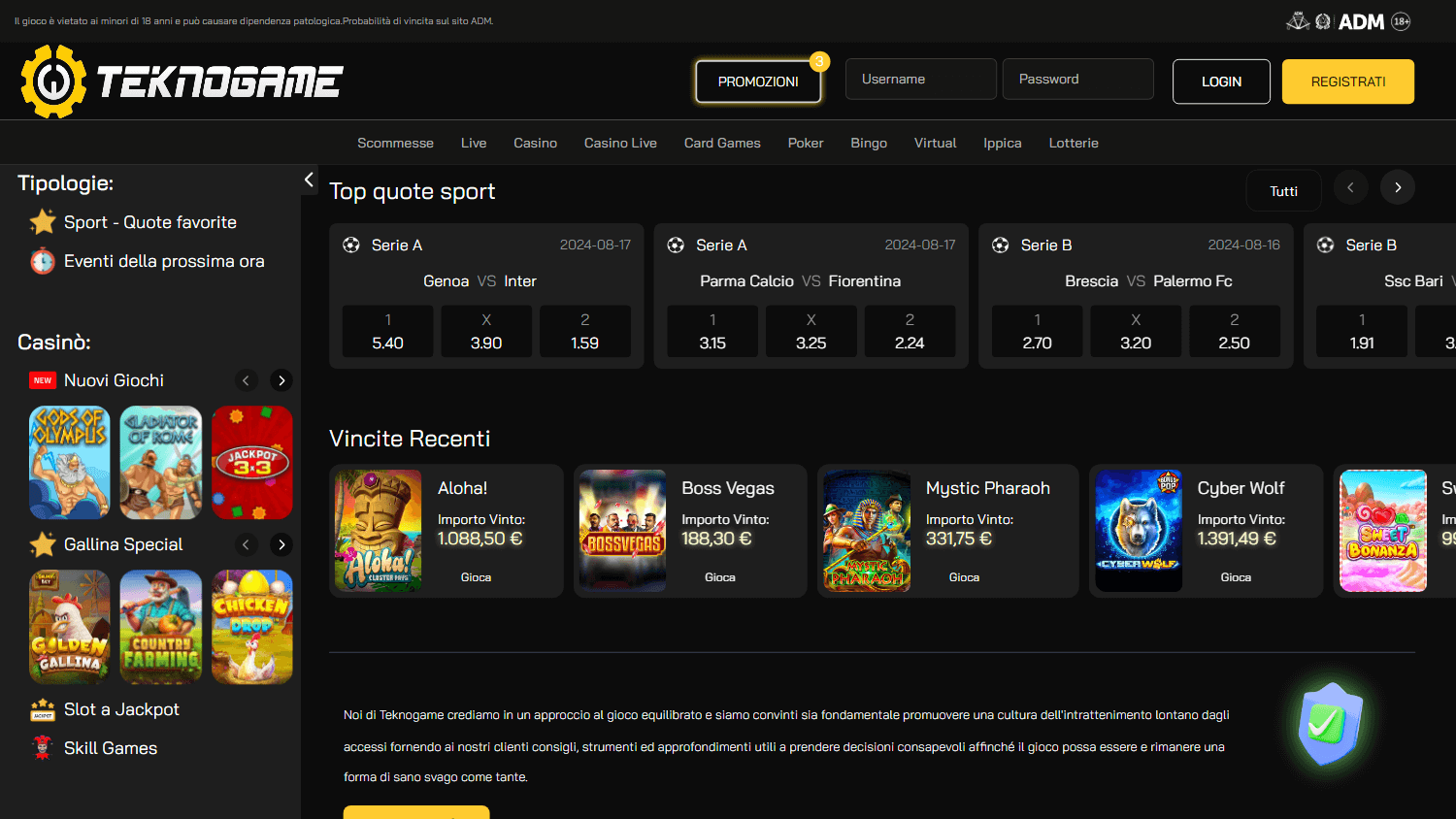Show next Gallina Special games
The width and height of the screenshot is (1456, 819).
pos(281,544)
